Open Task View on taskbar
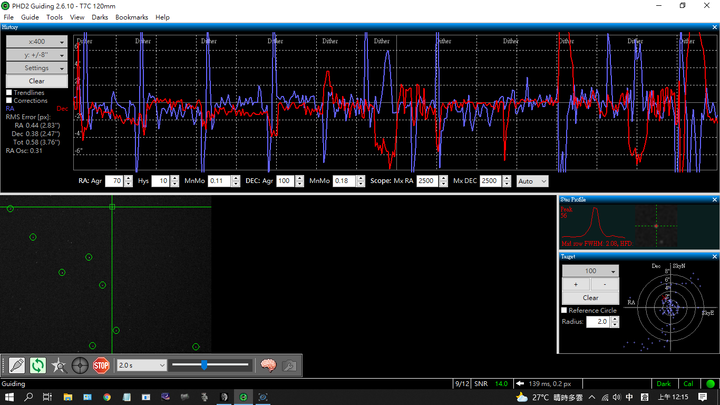The width and height of the screenshot is (720, 405). [x=47, y=397]
